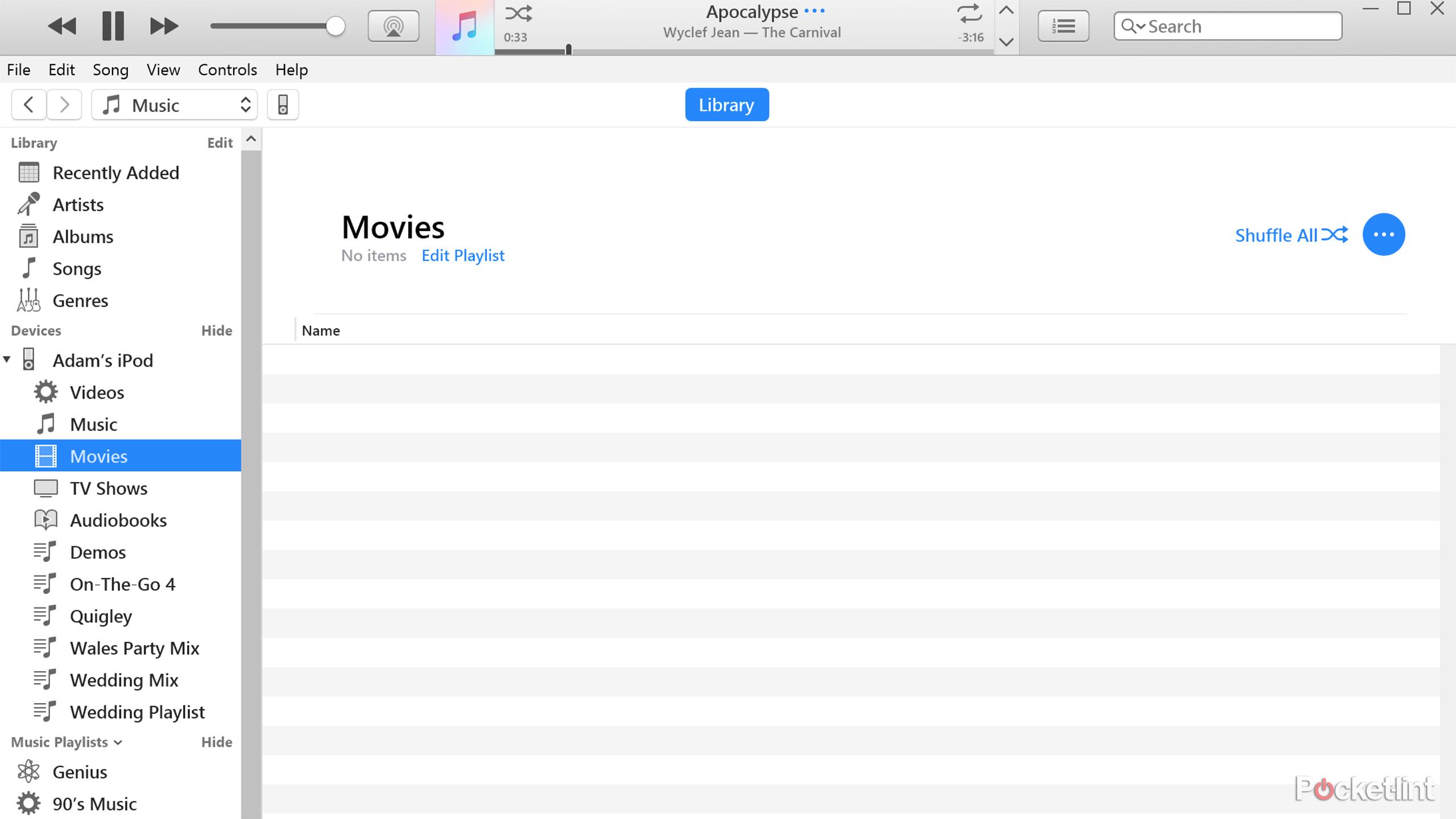Viewport: 1456px width, 819px height.
Task: Open the 90's Music smart playlist
Action: click(121, 804)
